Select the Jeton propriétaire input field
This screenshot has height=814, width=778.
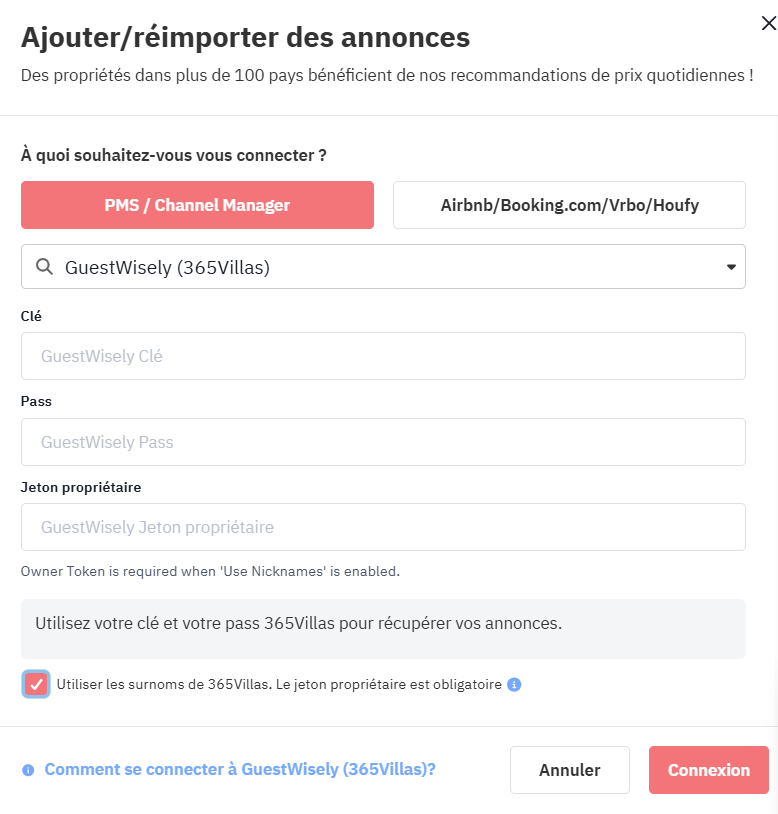pos(383,527)
